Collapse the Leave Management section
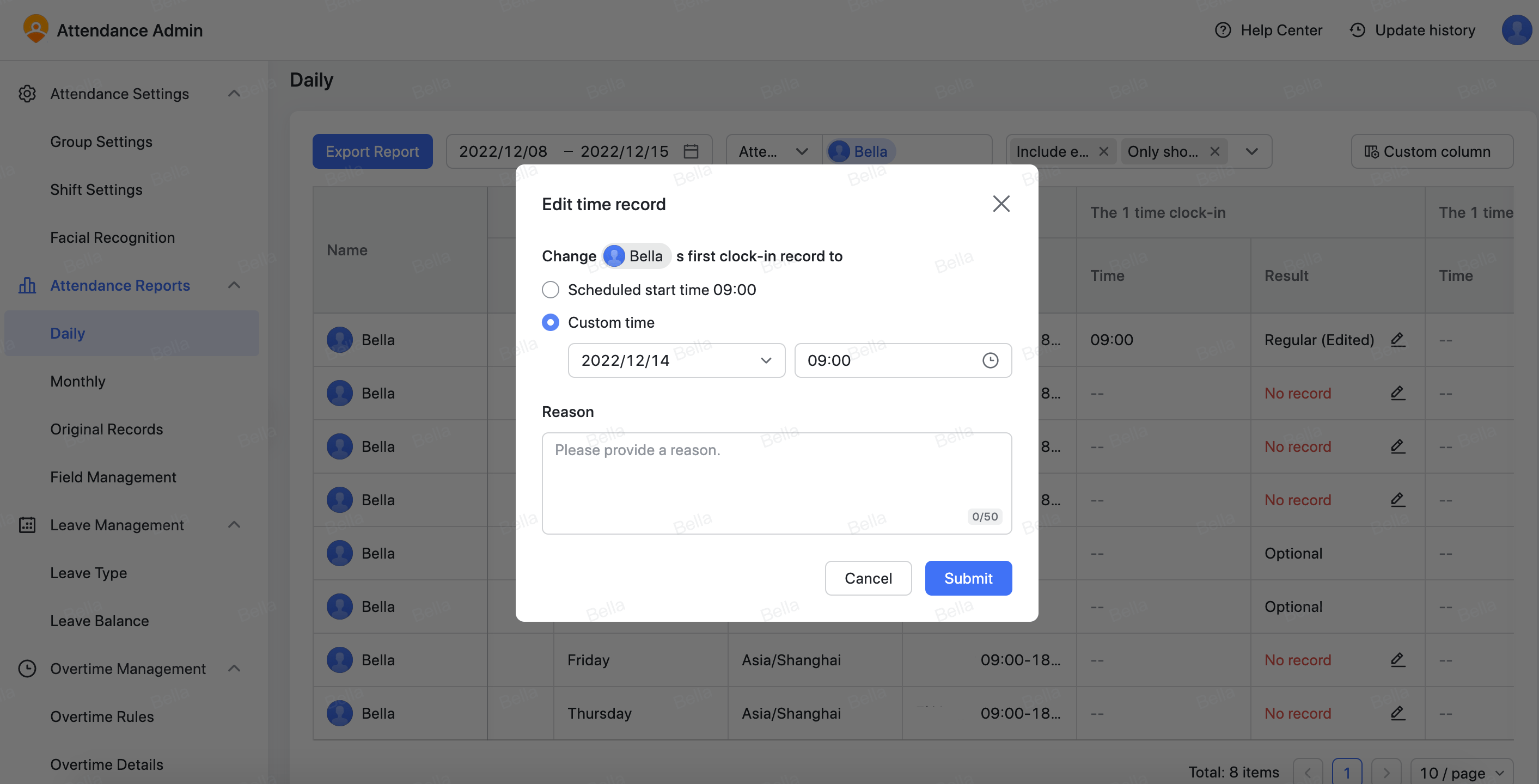Screen dimensions: 1539x784 (x=234, y=525)
